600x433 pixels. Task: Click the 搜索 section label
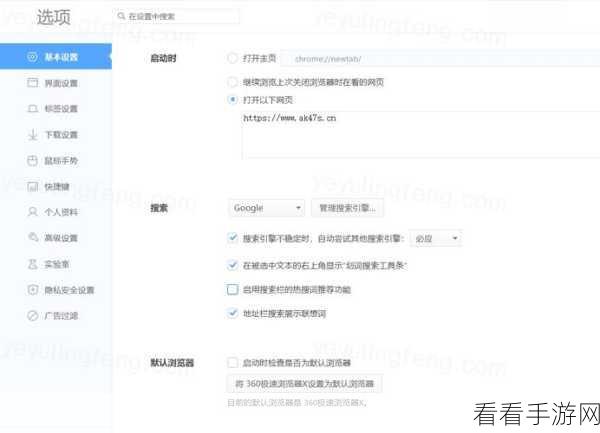click(x=159, y=208)
